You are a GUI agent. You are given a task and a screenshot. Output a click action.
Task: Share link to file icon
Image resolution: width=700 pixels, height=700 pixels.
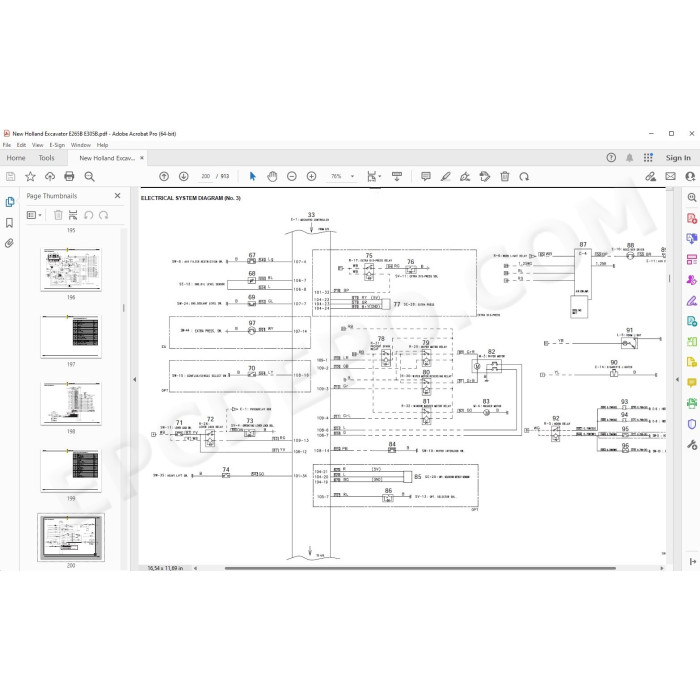650,176
